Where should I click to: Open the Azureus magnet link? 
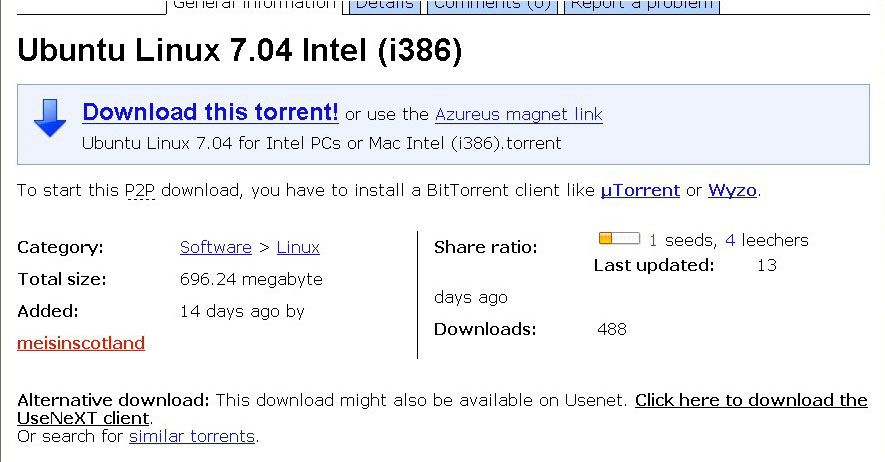coord(518,114)
